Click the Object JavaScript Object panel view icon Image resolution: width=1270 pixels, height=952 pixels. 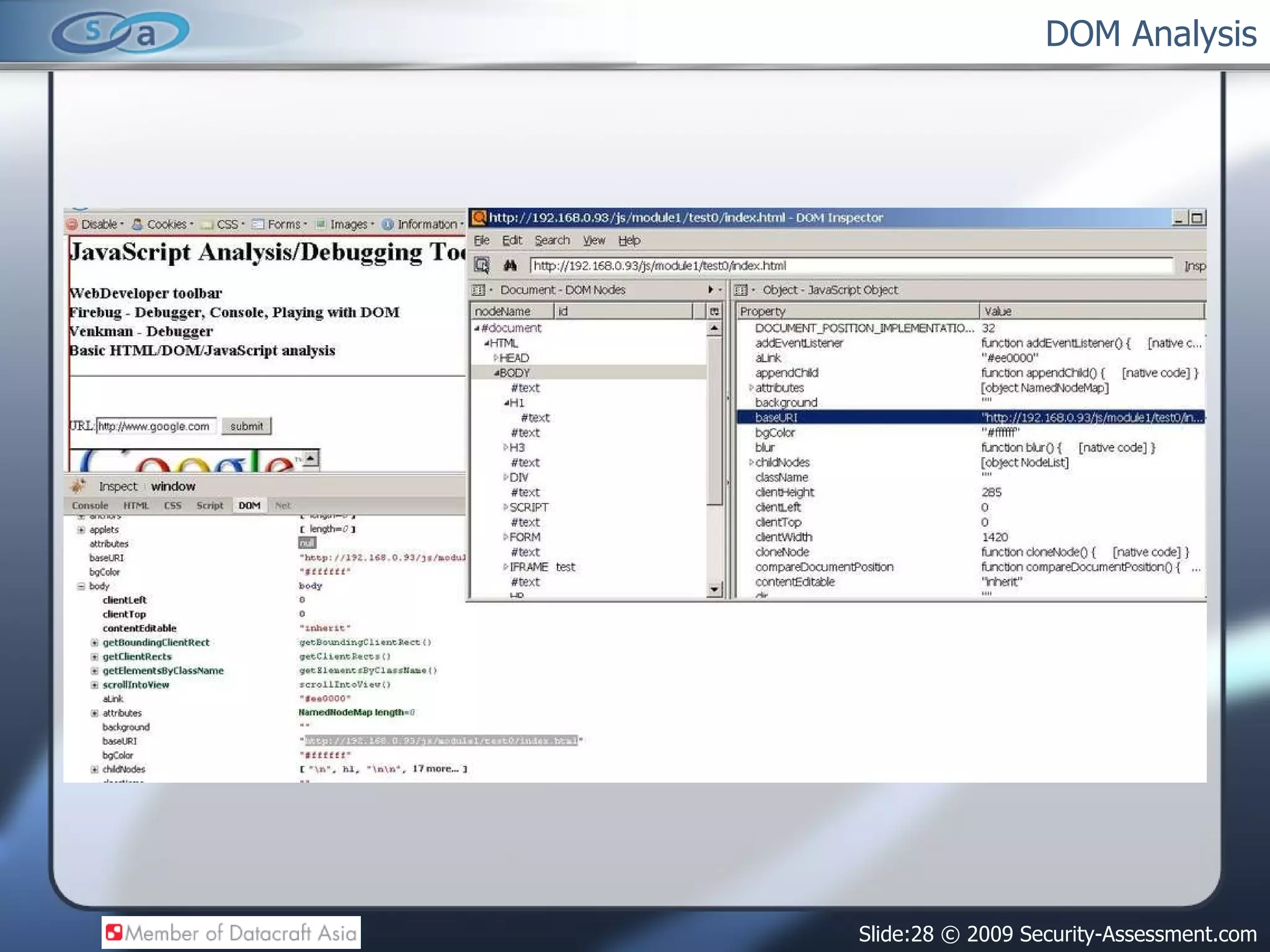click(740, 290)
